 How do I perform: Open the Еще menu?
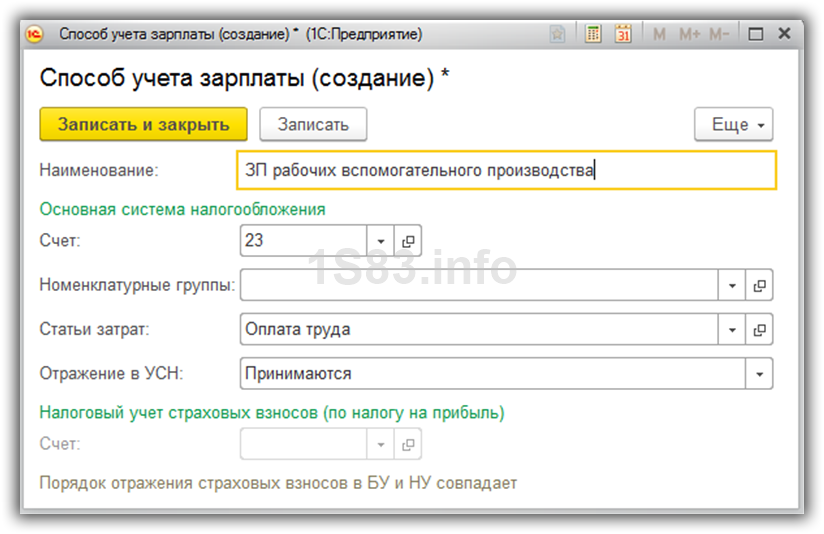pos(733,125)
